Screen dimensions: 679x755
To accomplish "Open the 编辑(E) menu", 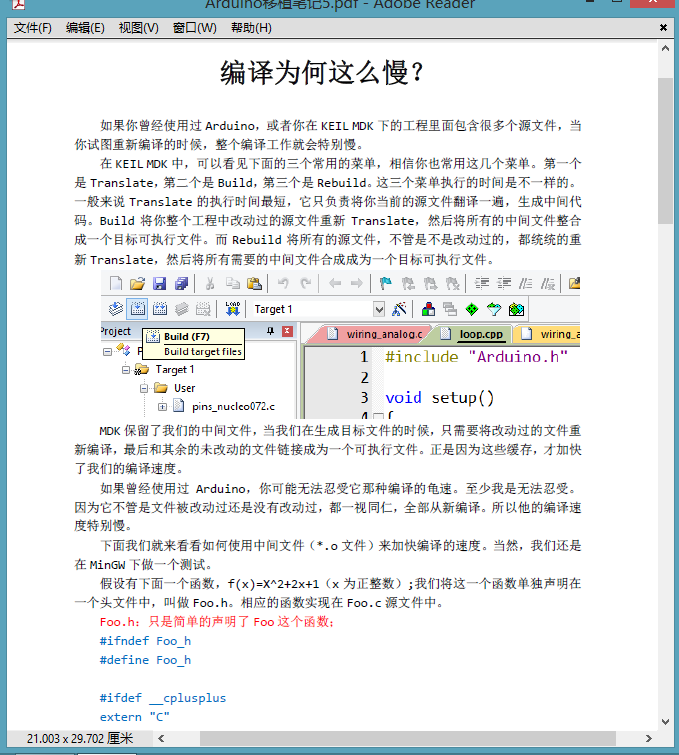I will [85, 28].
